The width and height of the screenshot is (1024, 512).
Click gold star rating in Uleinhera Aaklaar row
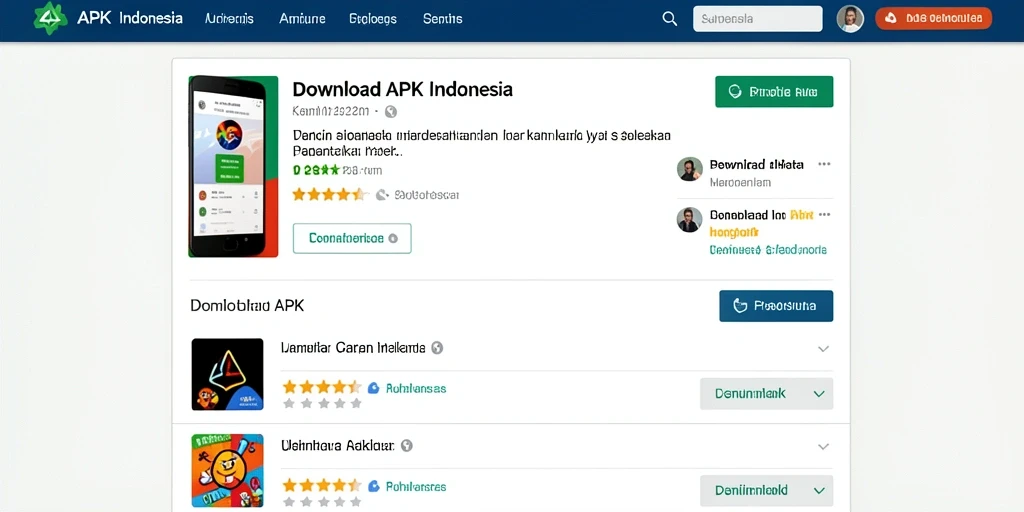[322, 485]
